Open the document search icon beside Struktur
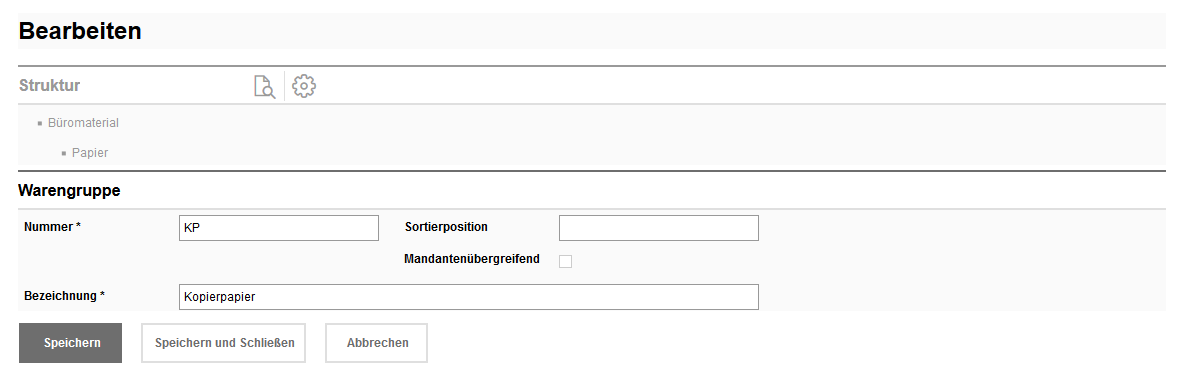 coord(264,86)
